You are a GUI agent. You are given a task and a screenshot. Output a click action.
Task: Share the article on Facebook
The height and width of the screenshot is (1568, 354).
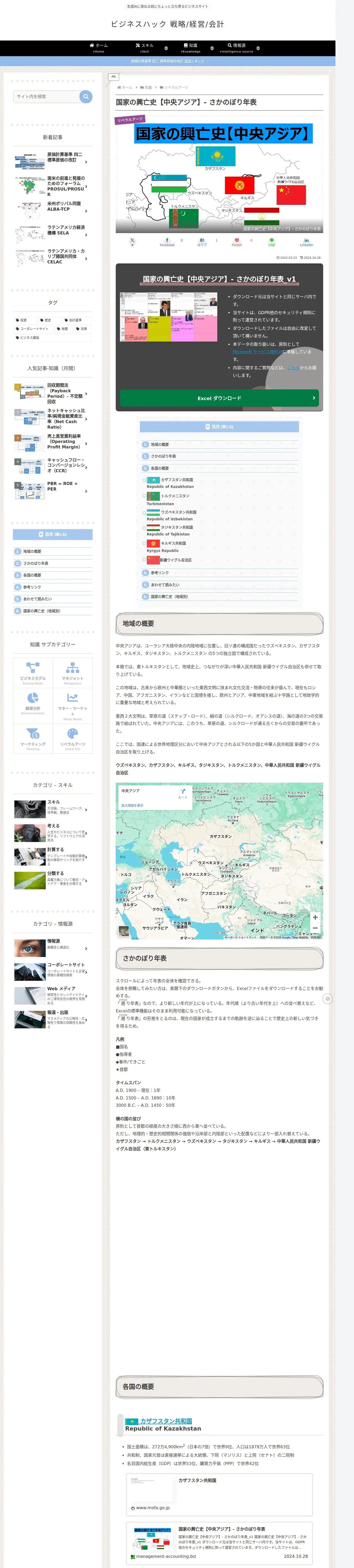(x=167, y=242)
